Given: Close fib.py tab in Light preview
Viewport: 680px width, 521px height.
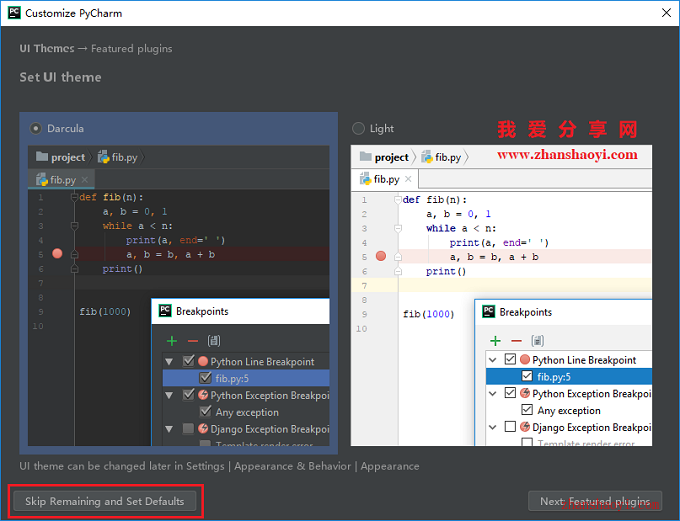Looking at the screenshot, I should pos(408,179).
